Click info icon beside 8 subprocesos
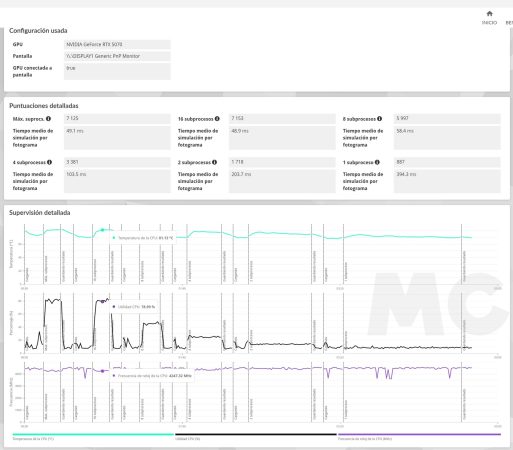The width and height of the screenshot is (513, 450). (379, 119)
